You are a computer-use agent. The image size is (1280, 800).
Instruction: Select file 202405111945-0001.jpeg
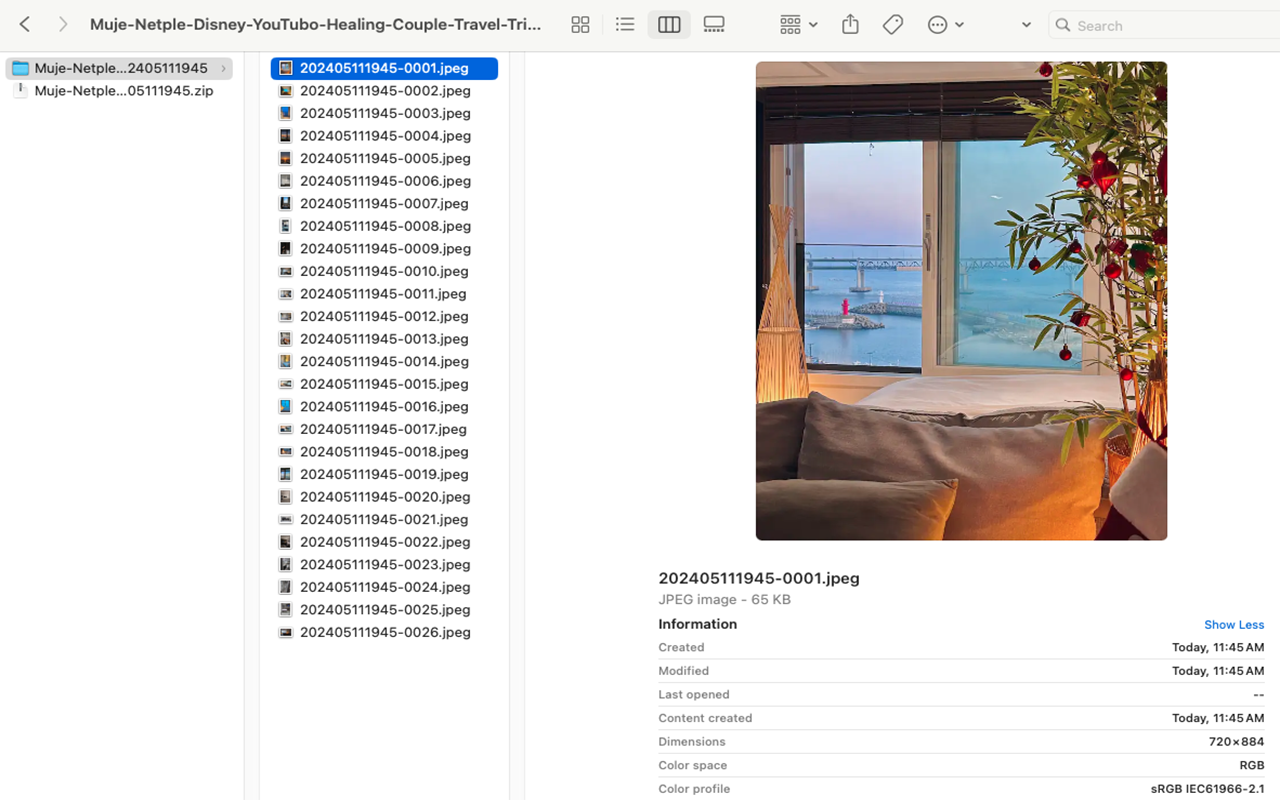point(384,68)
